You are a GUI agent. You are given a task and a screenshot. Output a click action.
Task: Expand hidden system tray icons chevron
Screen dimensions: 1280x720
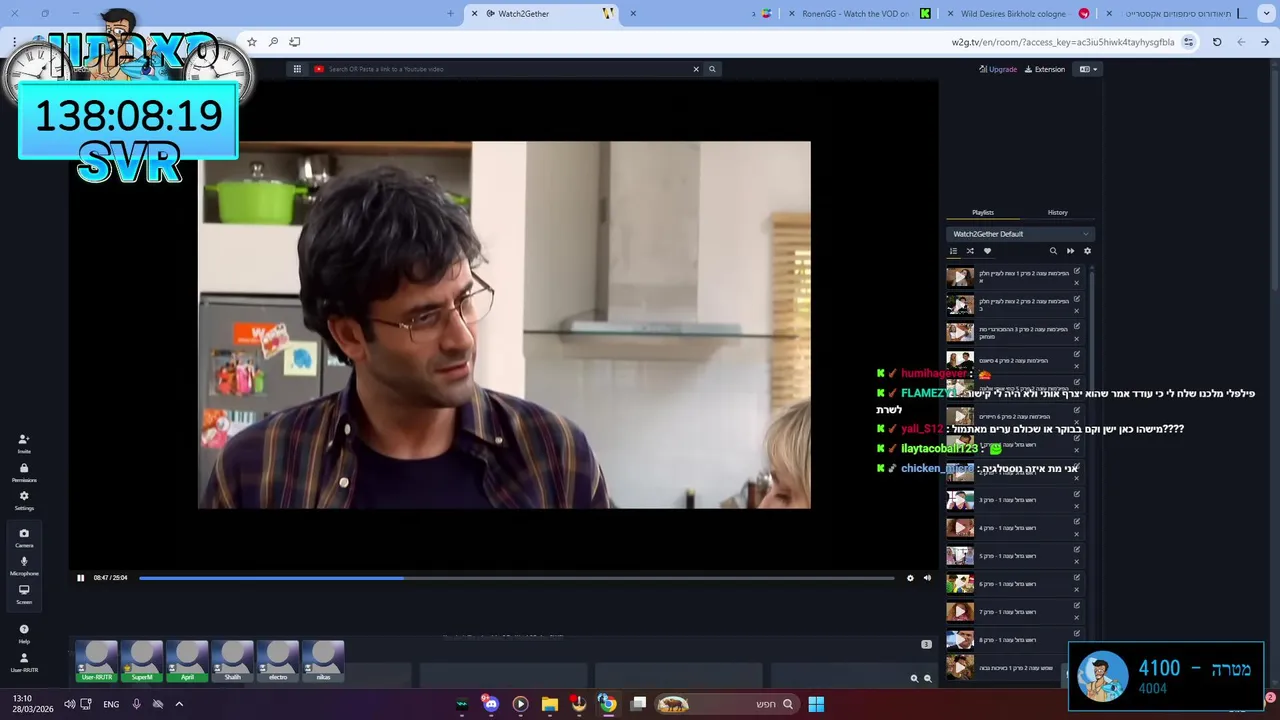tap(179, 704)
